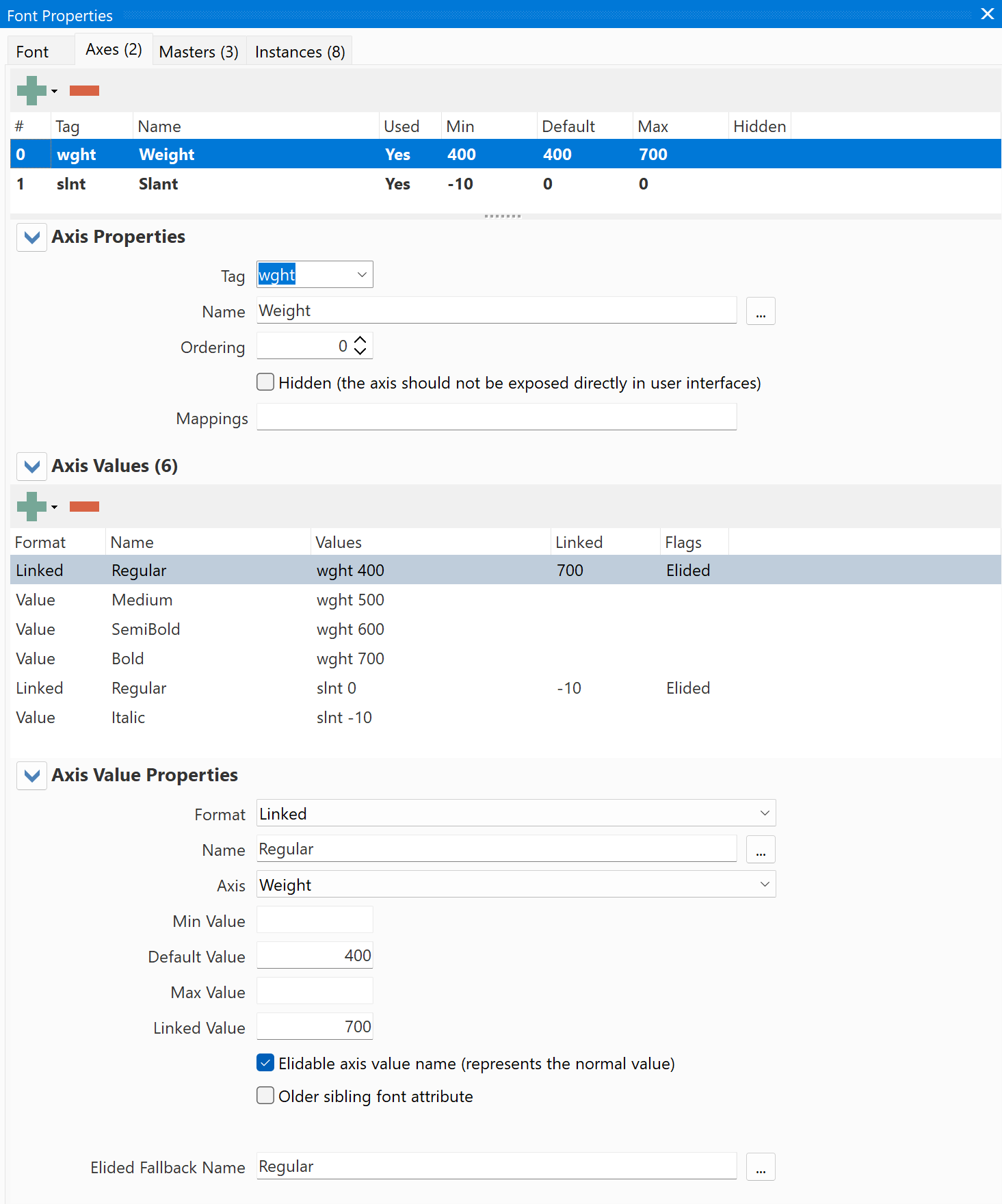Decrease the Ordering value with the down arrow
Viewport: 1002px width, 1204px height.
coord(360,352)
